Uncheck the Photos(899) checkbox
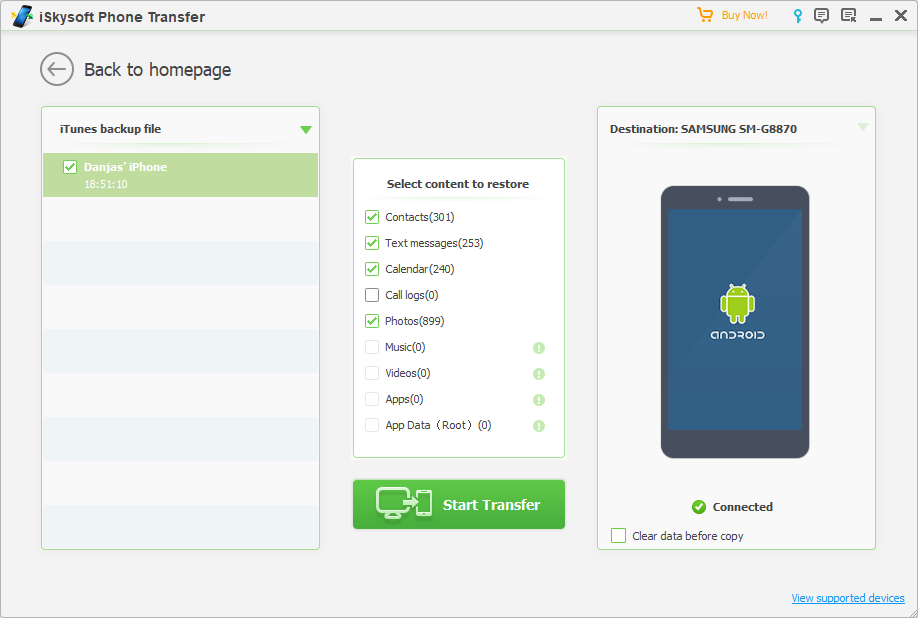This screenshot has height=618, width=918. pos(372,321)
